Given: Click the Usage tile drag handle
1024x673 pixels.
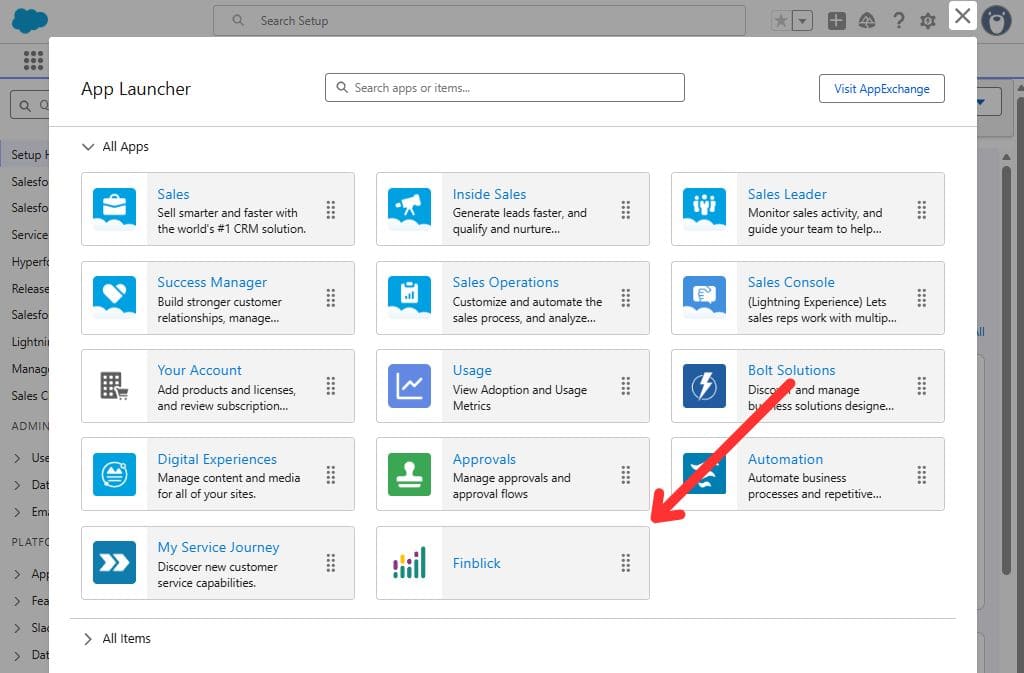Looking at the screenshot, I should (626, 386).
